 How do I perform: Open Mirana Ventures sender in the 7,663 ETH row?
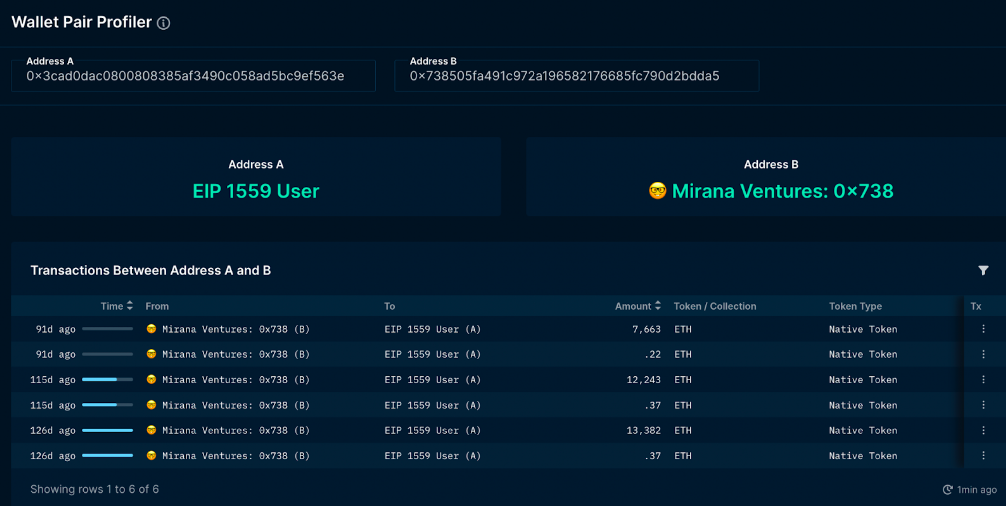click(235, 329)
